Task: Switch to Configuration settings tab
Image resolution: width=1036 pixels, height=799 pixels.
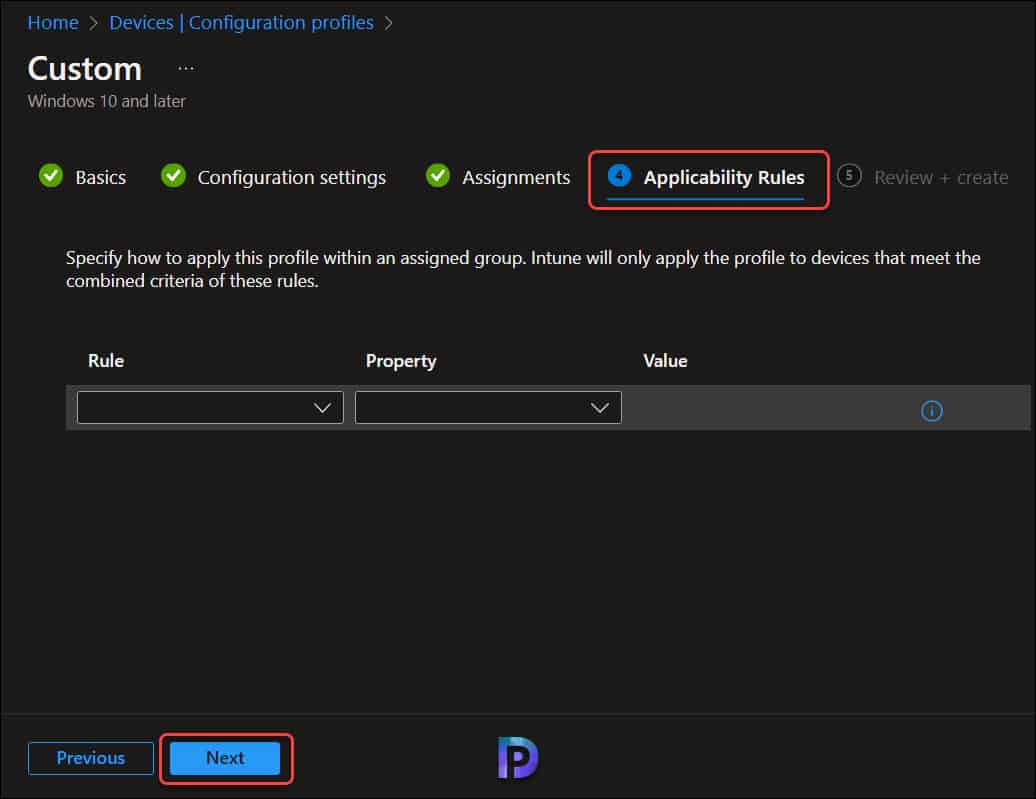Action: pyautogui.click(x=291, y=177)
